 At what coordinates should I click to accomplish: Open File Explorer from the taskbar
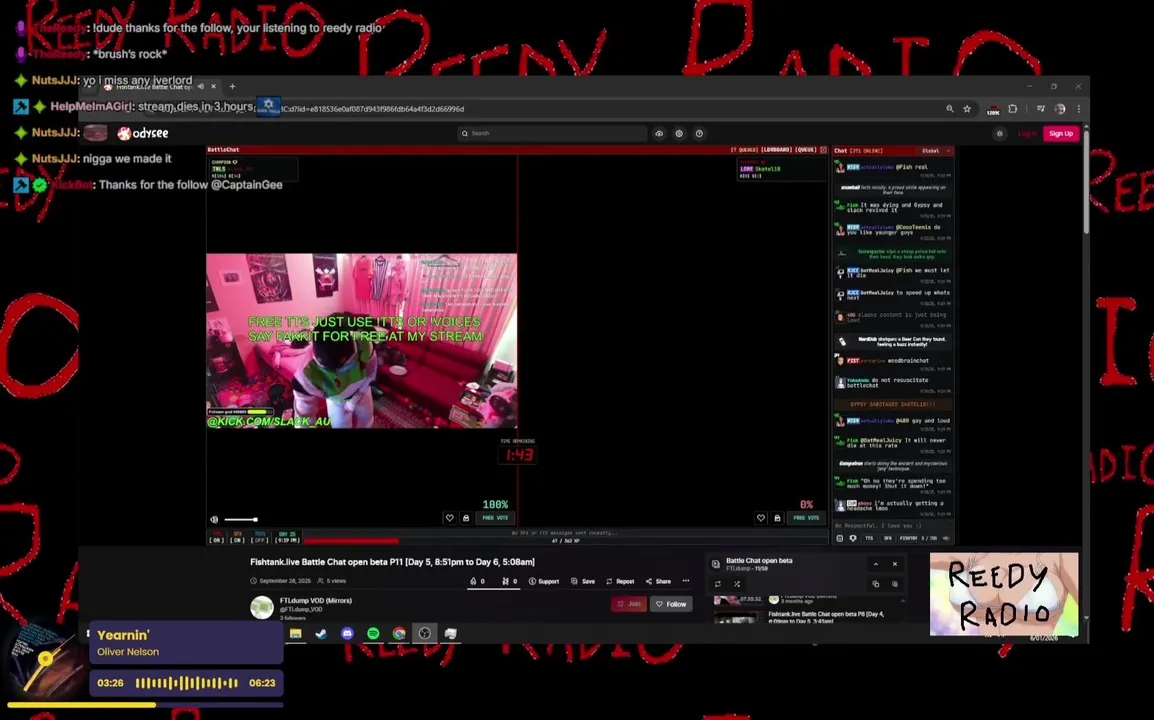[295, 634]
